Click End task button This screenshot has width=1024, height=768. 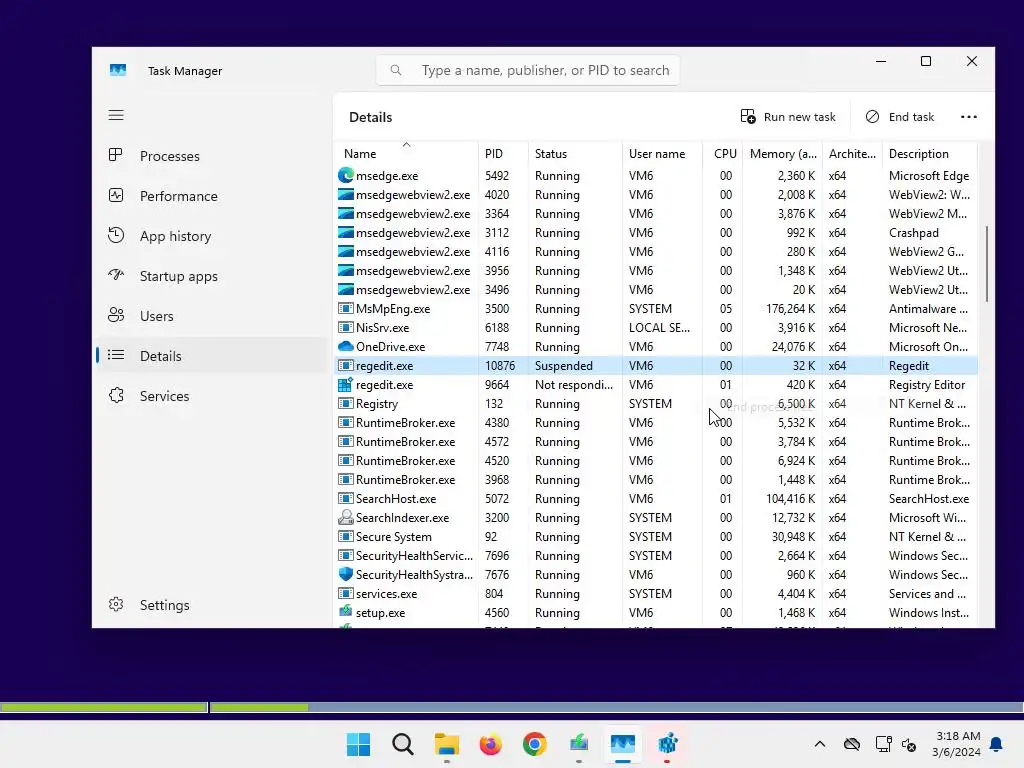pyautogui.click(x=901, y=117)
